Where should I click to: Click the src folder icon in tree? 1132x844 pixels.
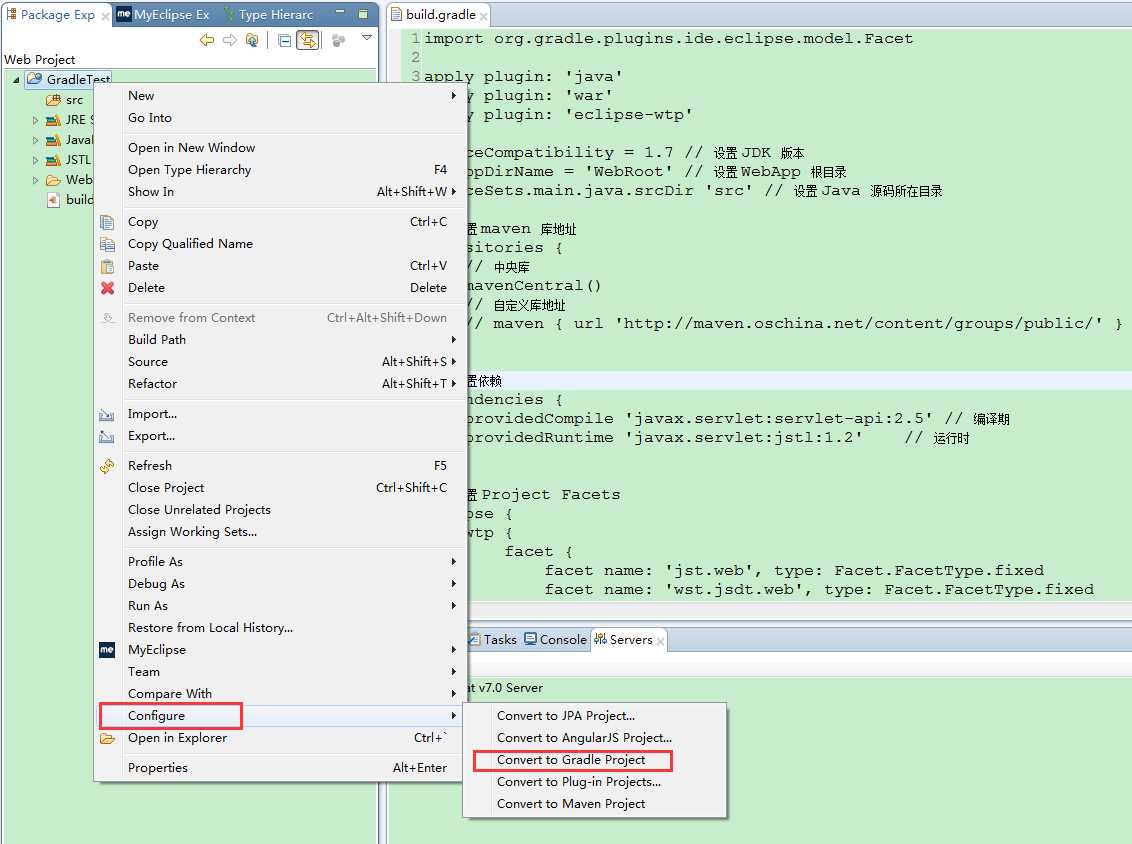click(53, 100)
